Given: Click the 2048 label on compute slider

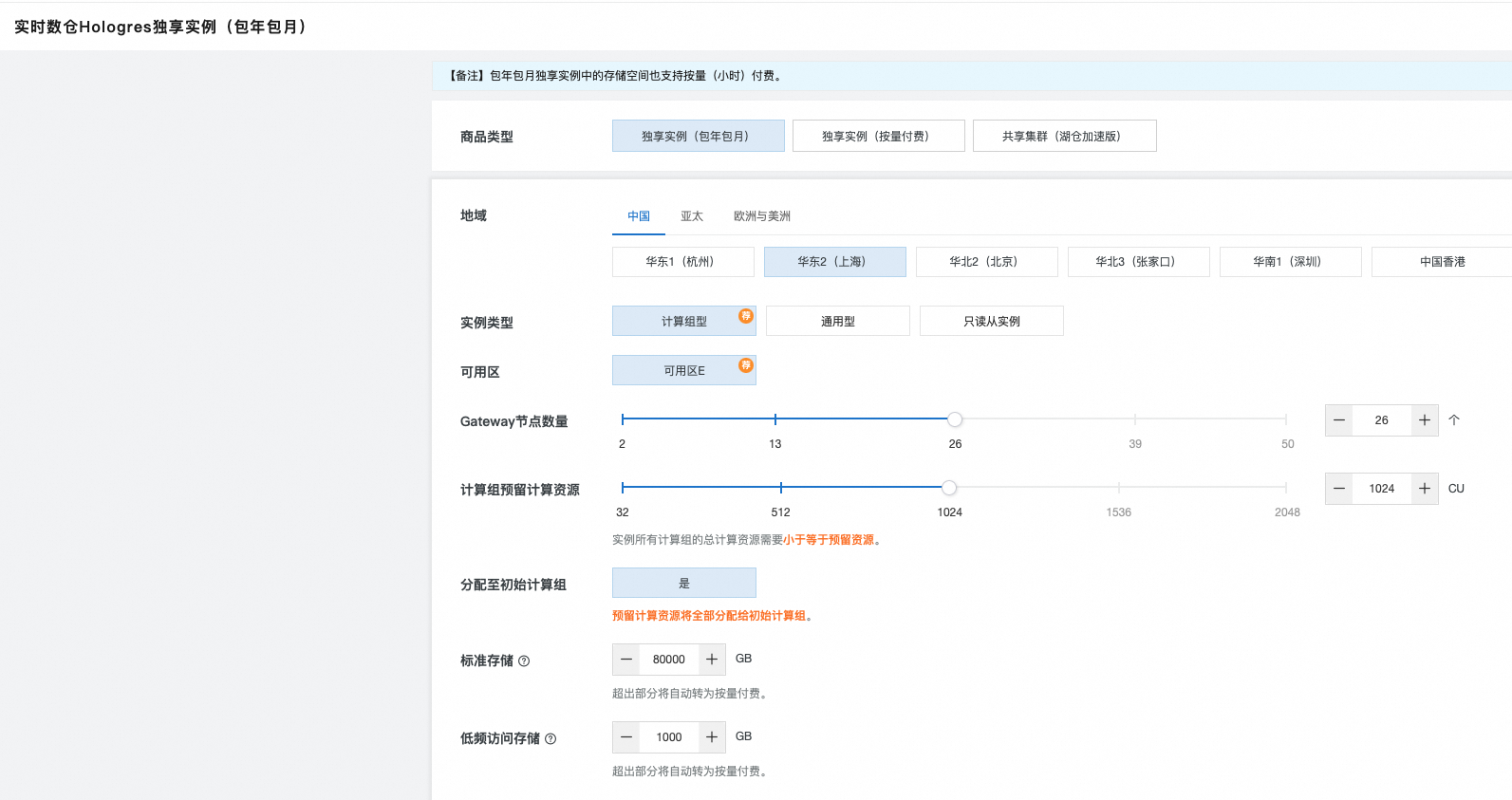Looking at the screenshot, I should pyautogui.click(x=1287, y=512).
